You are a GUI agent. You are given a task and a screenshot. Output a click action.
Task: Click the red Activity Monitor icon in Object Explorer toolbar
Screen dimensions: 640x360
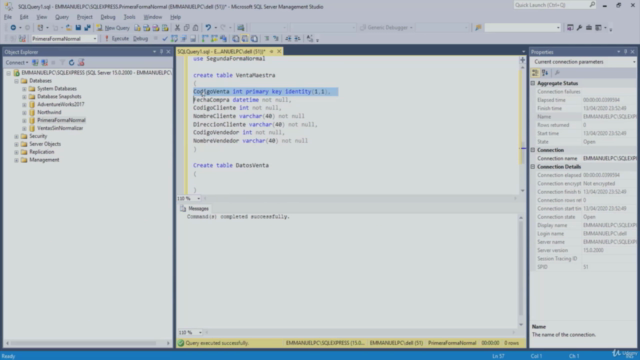click(x=81, y=62)
